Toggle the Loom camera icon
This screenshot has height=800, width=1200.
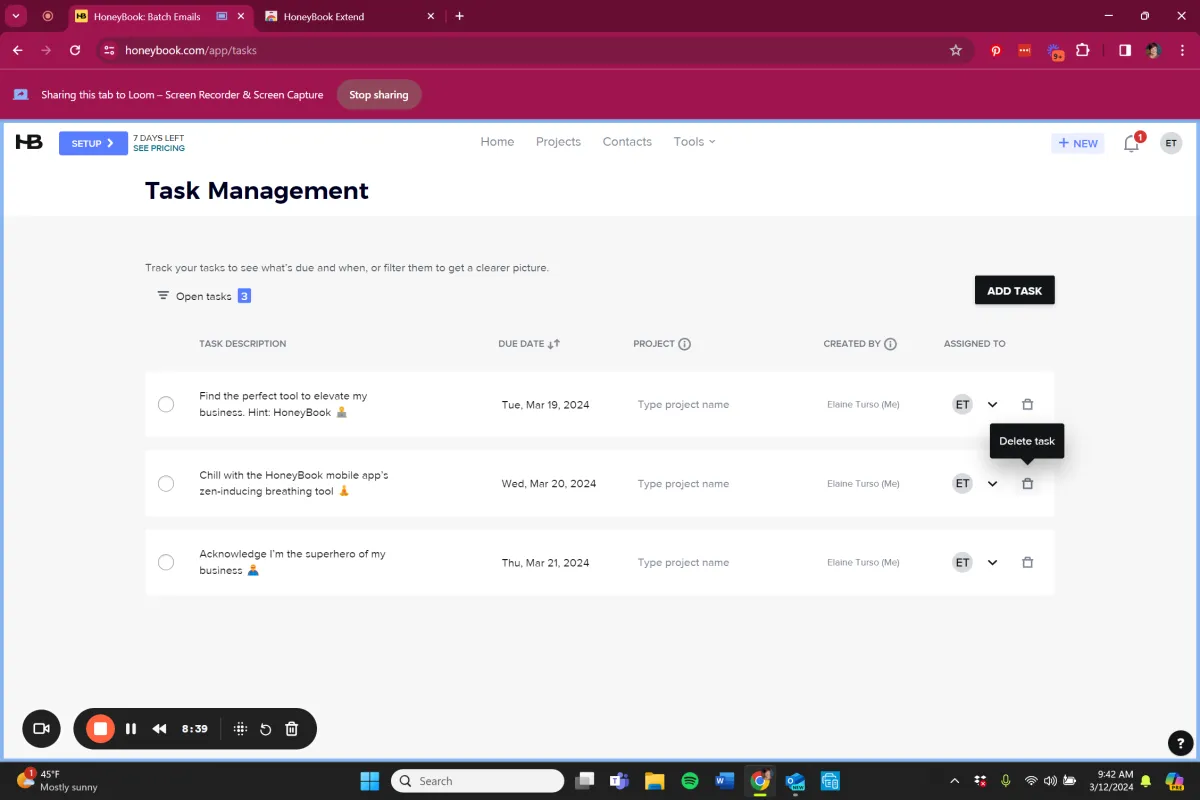(41, 729)
